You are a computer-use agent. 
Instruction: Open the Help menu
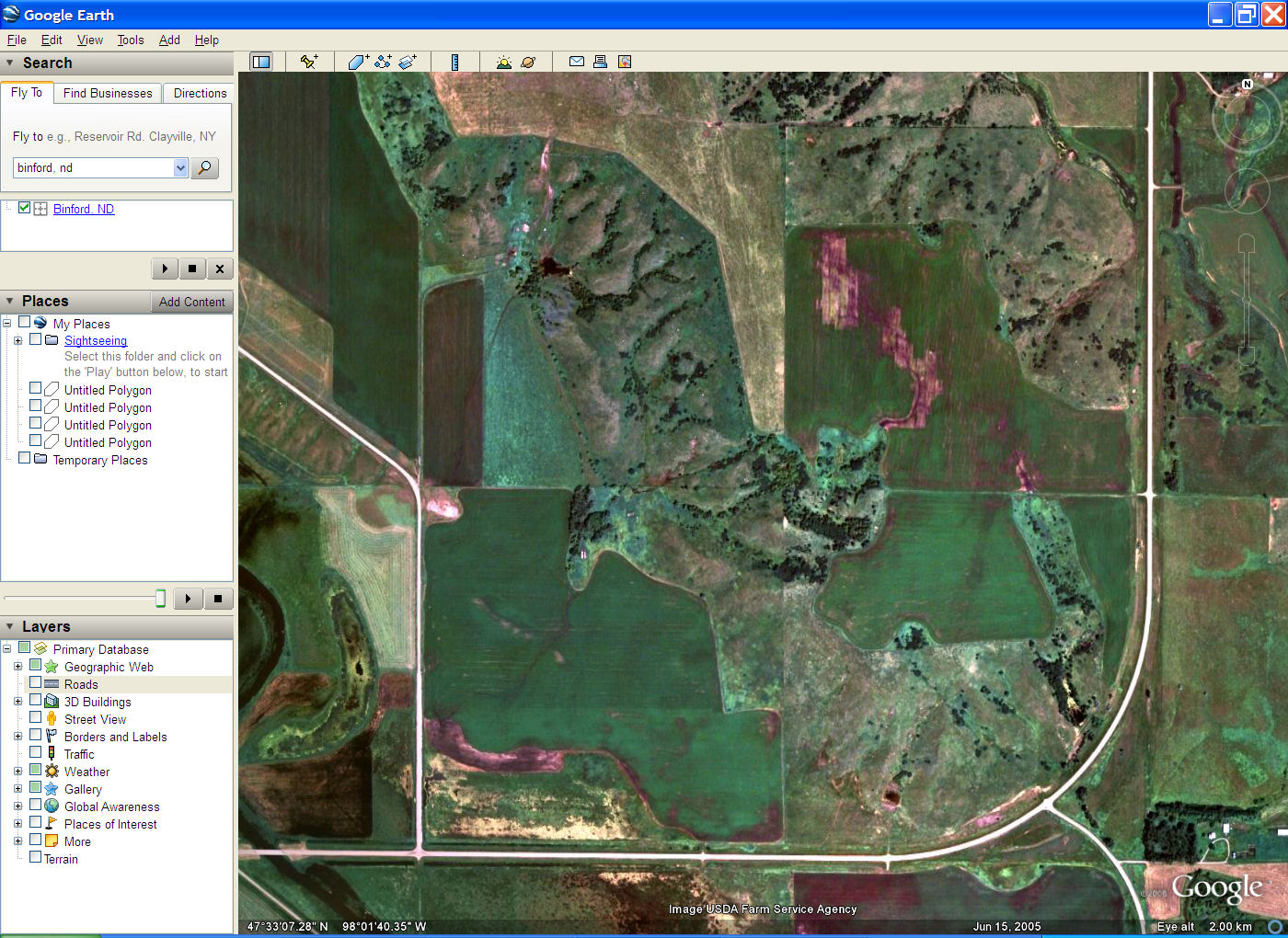coord(207,40)
